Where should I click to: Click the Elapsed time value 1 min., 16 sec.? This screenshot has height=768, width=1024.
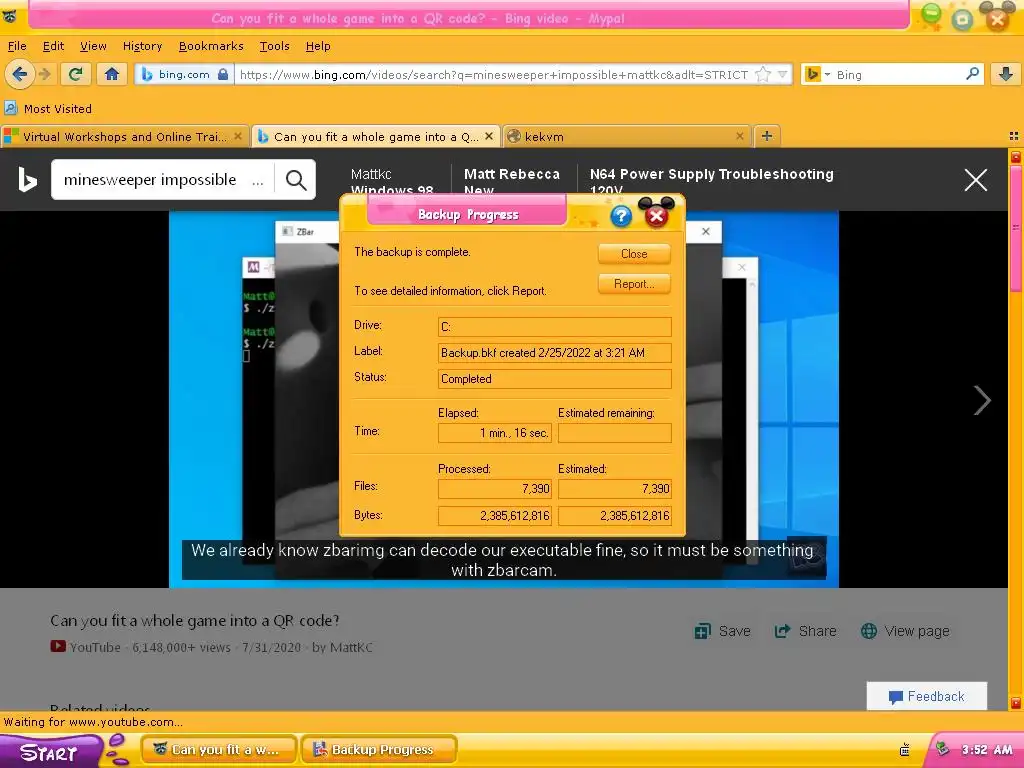click(495, 433)
